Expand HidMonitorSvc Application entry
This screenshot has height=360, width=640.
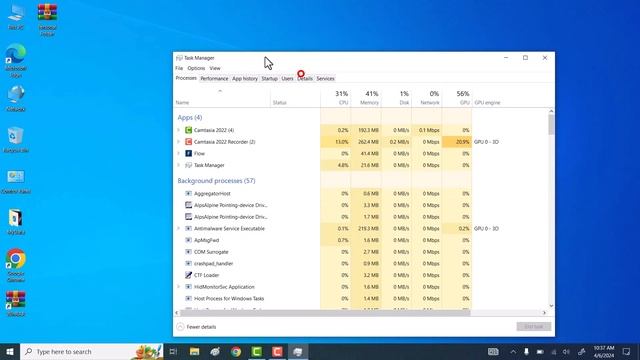[x=179, y=287]
